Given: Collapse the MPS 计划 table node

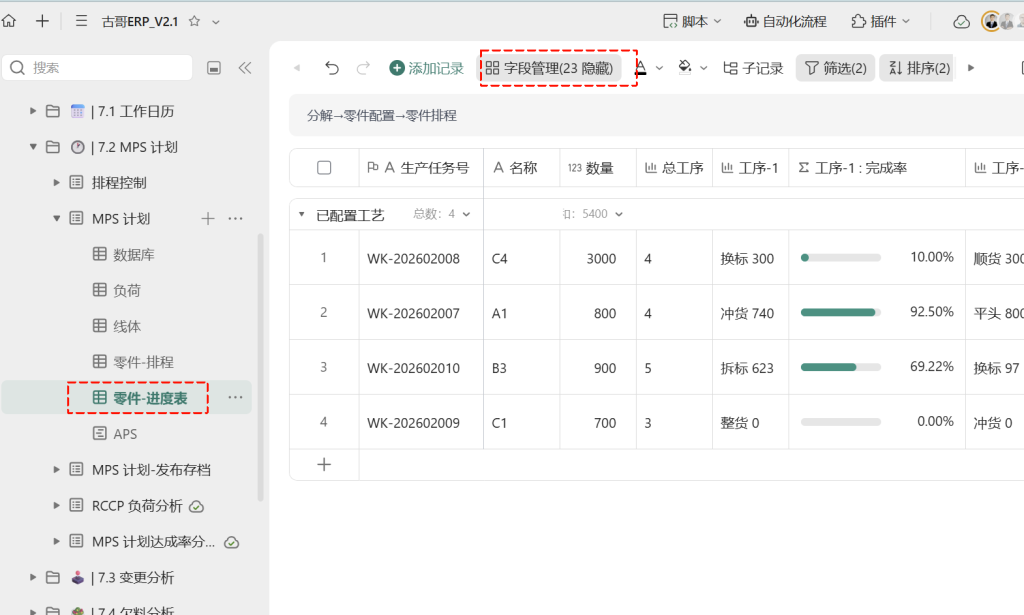Looking at the screenshot, I should tap(56, 219).
